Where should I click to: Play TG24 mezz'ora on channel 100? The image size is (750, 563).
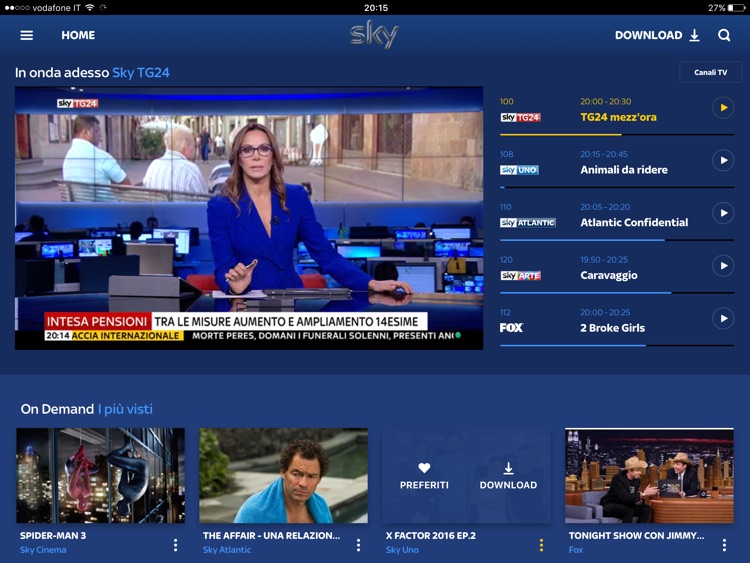723,108
